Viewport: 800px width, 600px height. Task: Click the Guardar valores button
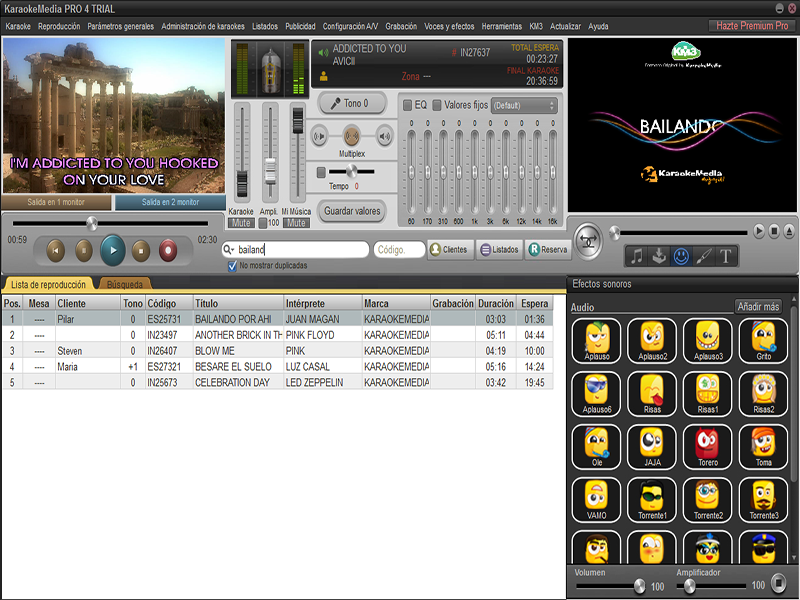tap(352, 211)
